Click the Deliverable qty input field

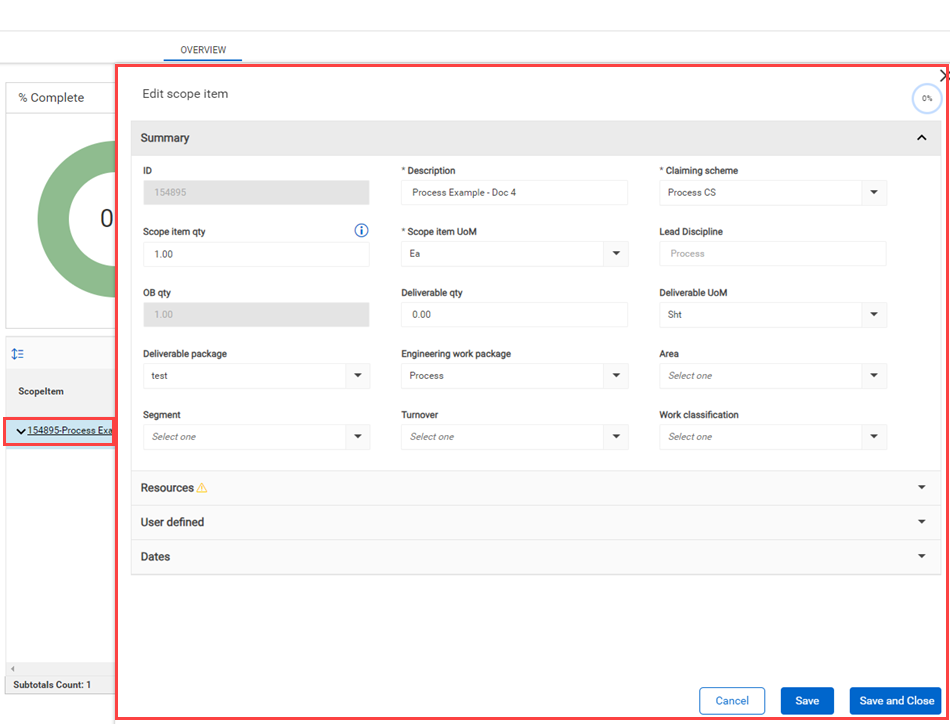coord(514,315)
